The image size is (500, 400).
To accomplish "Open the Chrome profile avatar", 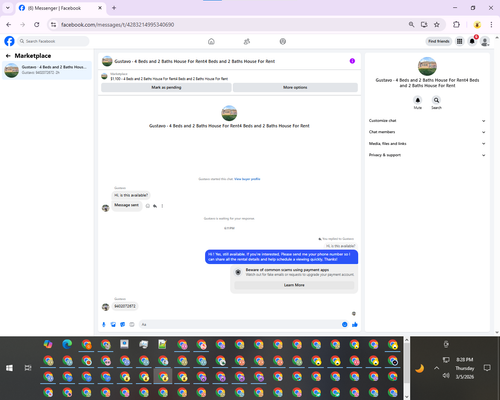I will 477,24.
